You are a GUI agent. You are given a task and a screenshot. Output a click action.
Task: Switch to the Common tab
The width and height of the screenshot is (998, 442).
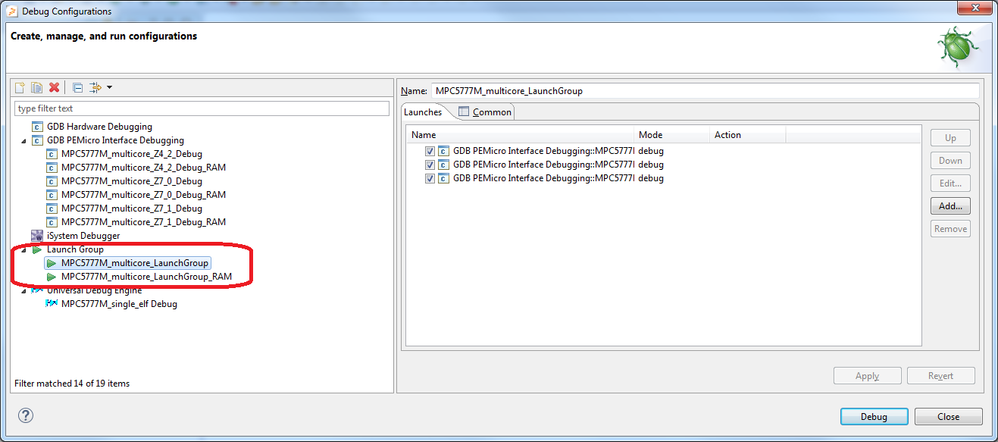[485, 112]
